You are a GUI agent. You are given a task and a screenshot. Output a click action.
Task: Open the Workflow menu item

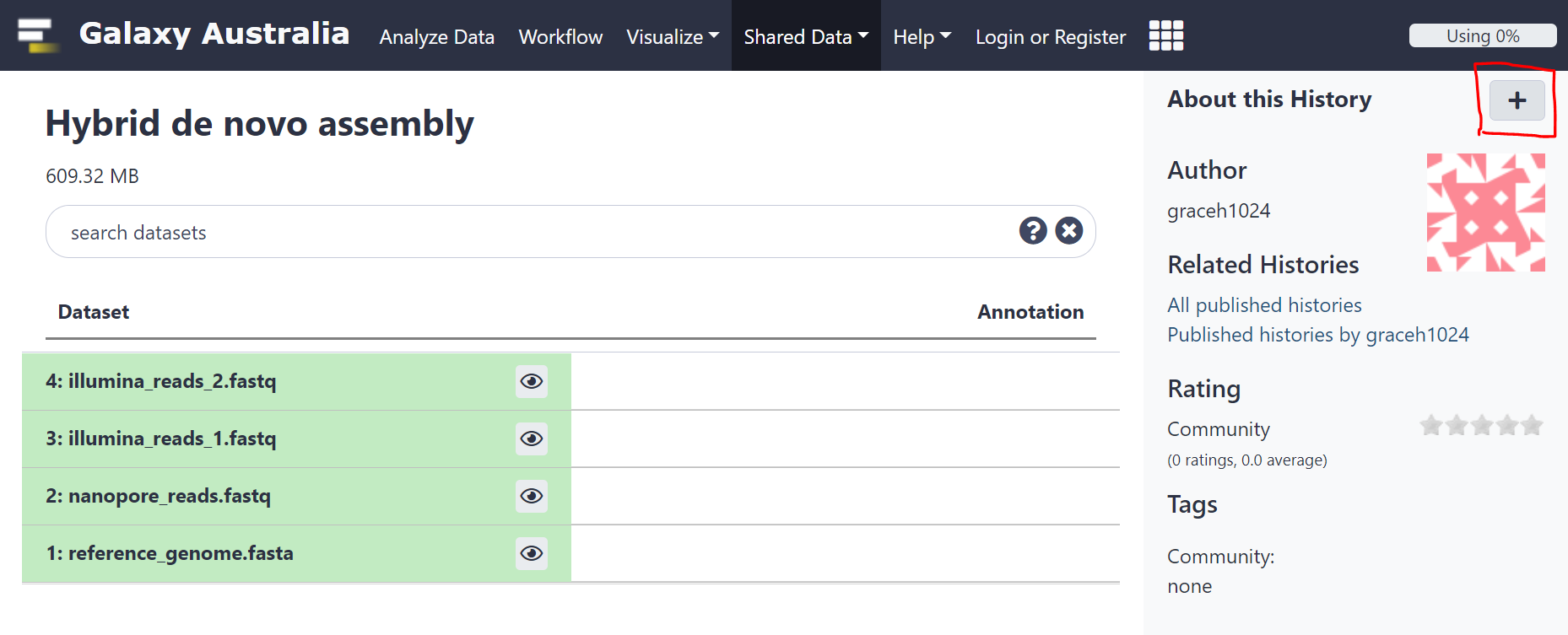click(560, 37)
